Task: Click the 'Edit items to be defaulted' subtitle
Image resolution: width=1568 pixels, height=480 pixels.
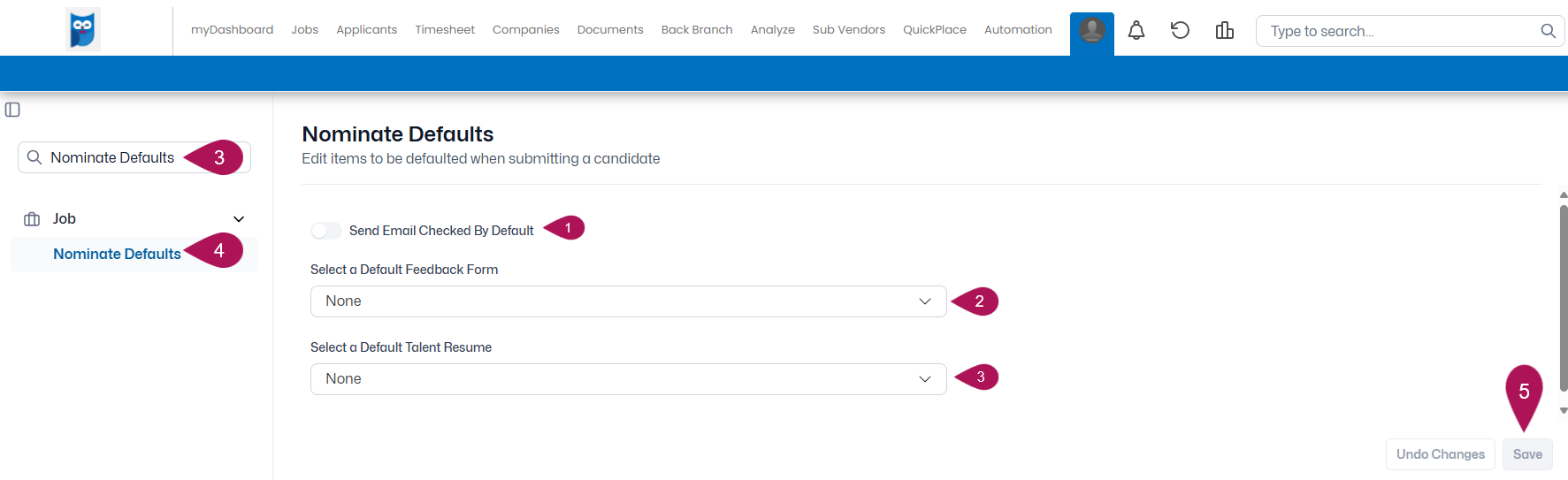Action: click(481, 159)
